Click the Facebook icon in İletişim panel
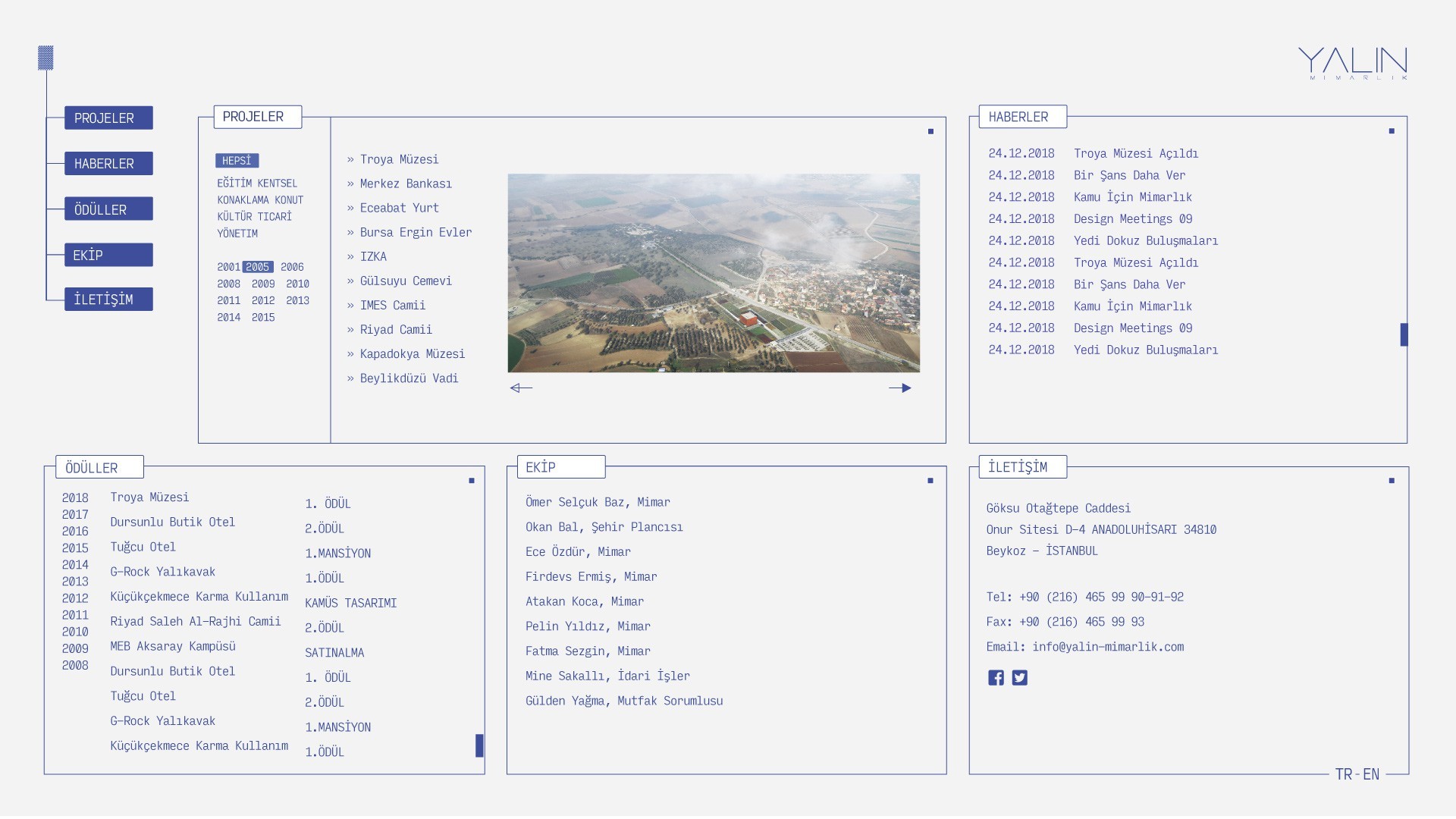Viewport: 1456px width, 819px height. pos(996,678)
